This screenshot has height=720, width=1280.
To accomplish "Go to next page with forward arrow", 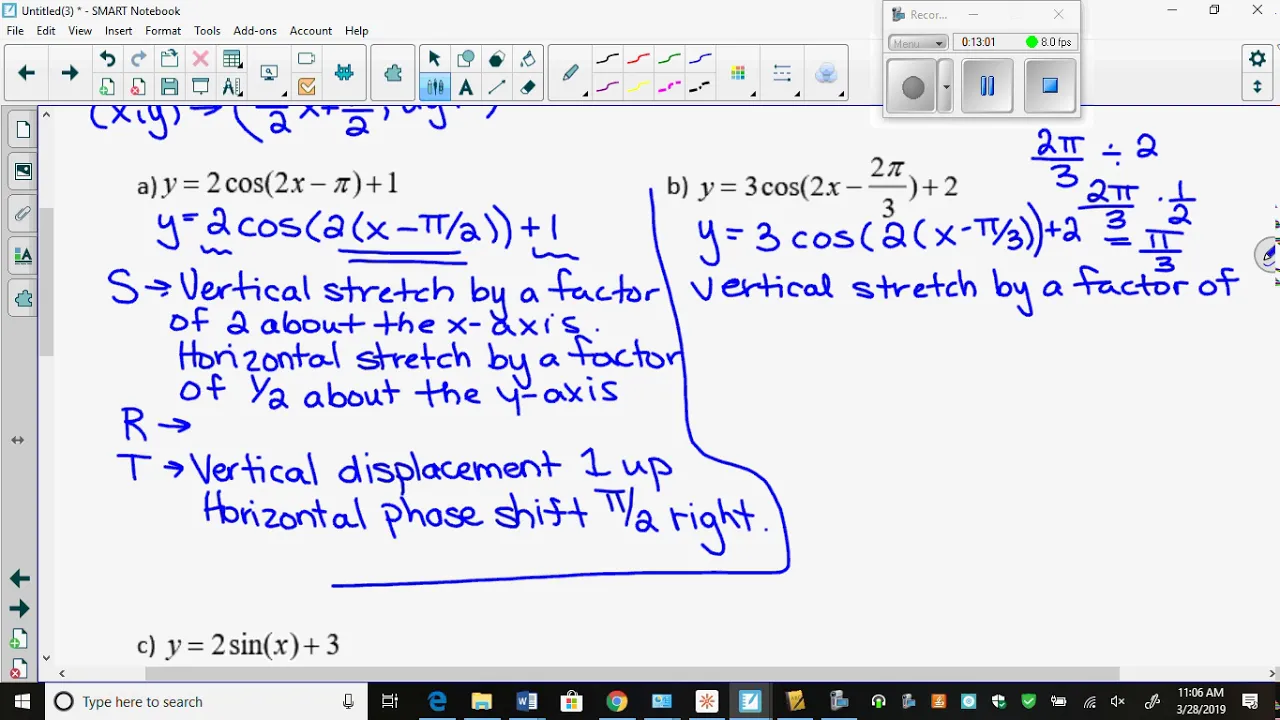I will coord(69,73).
